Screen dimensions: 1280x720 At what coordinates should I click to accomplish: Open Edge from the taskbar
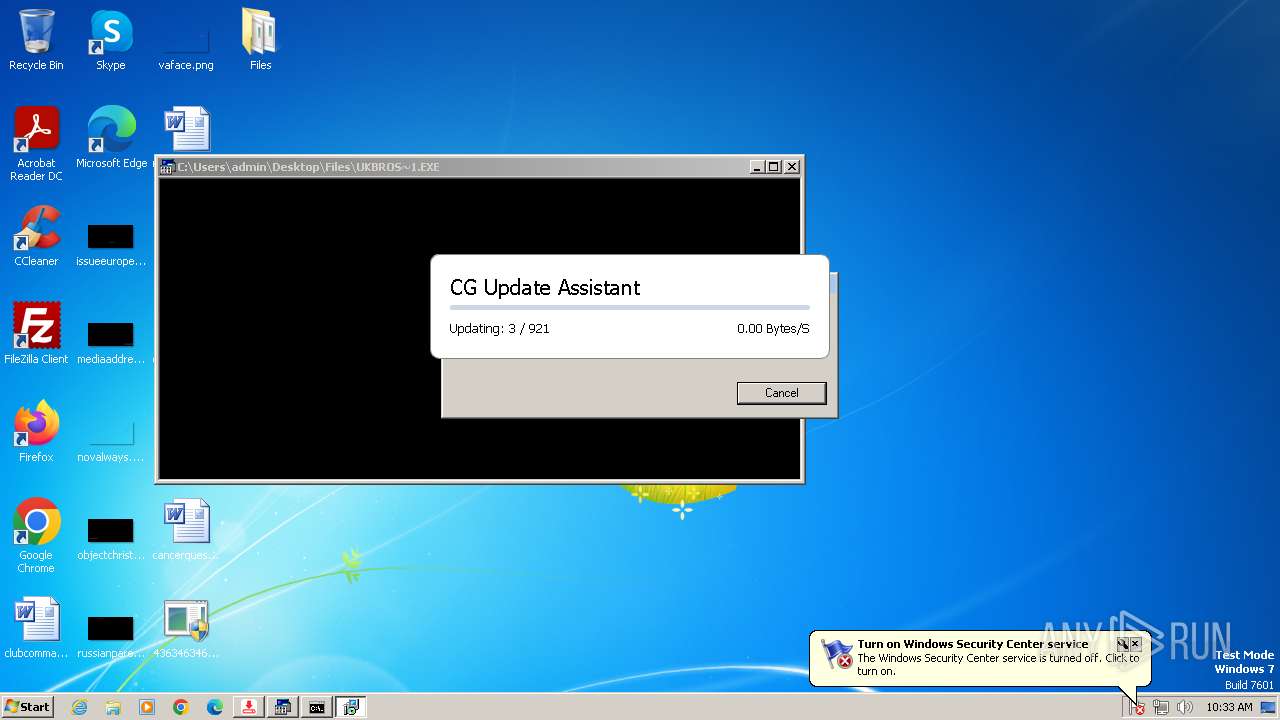point(215,707)
